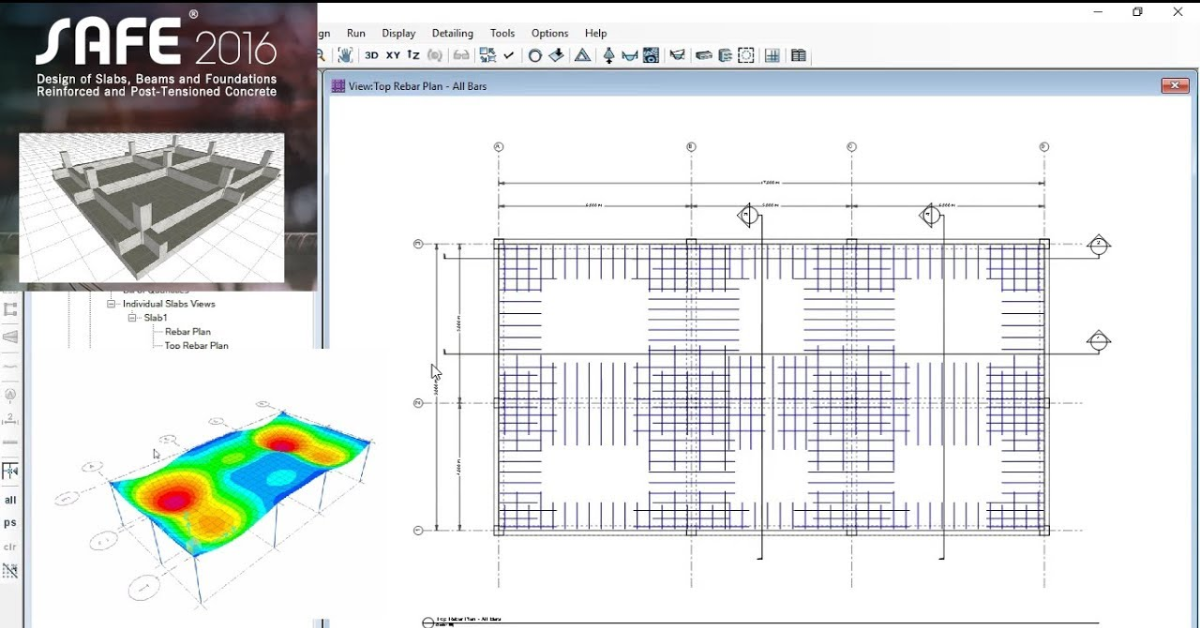1200x628 pixels.
Task: Select the Pan tool in the toolbar
Action: tap(344, 55)
